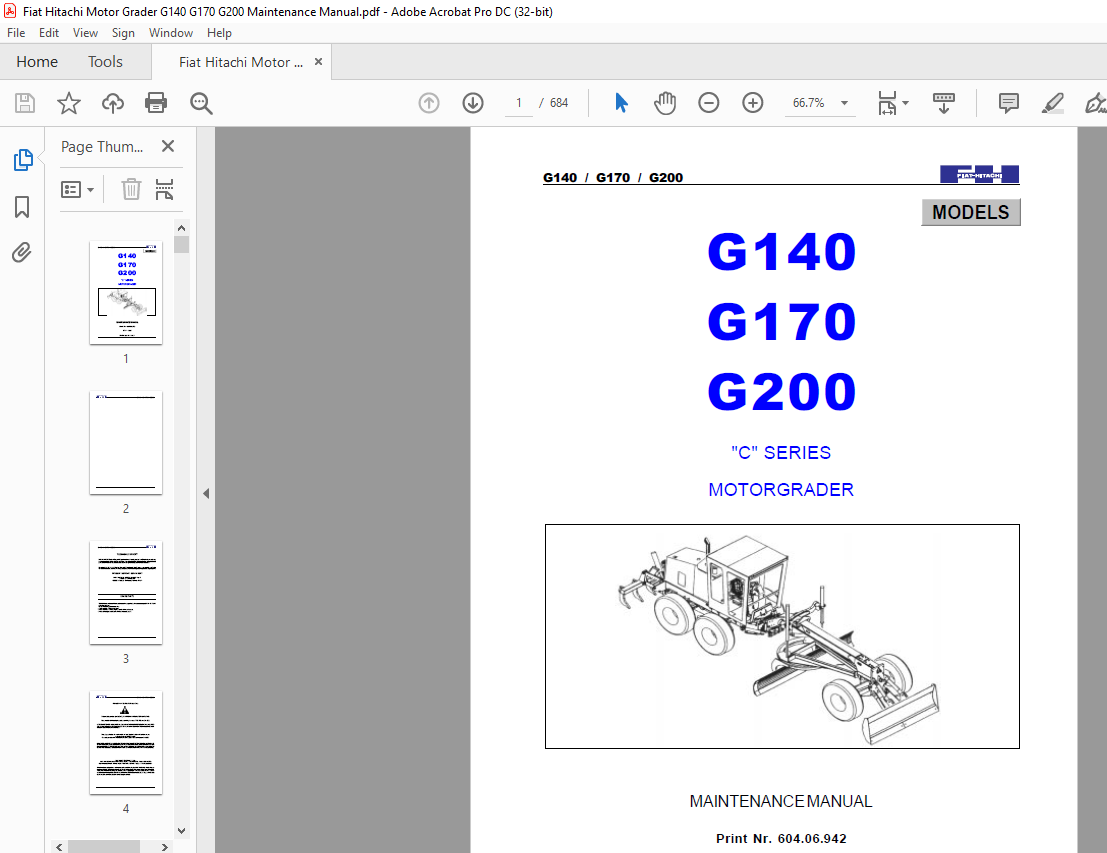The width and height of the screenshot is (1107, 853).
Task: Collapse the left navigation pane arrow
Action: point(205,494)
